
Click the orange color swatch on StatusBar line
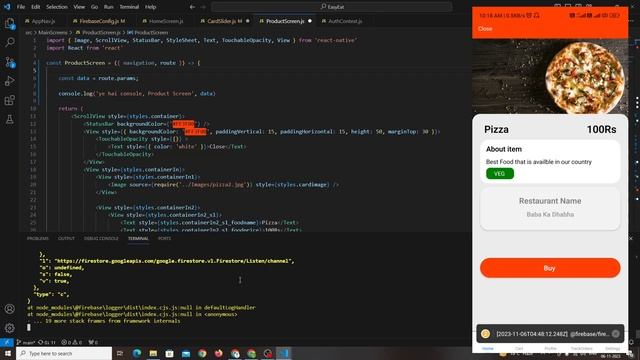183,124
